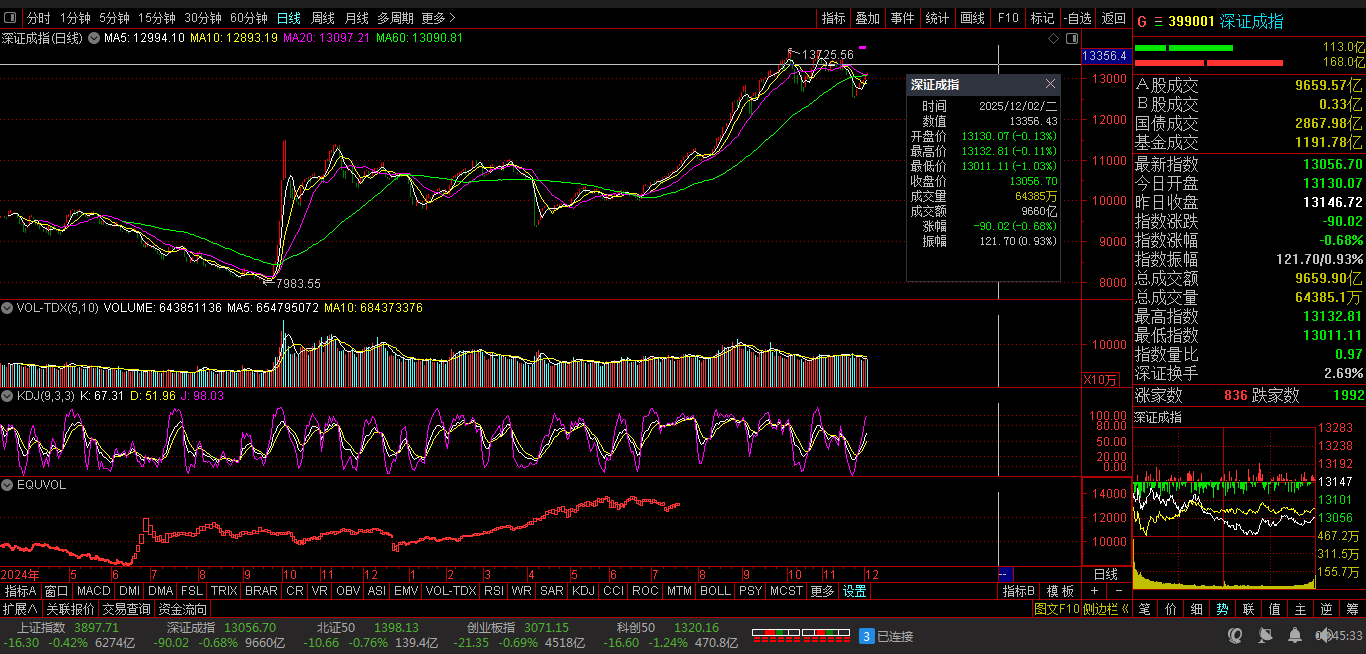Select the TRIX indicator tab
The image size is (1366, 654).
point(224,591)
